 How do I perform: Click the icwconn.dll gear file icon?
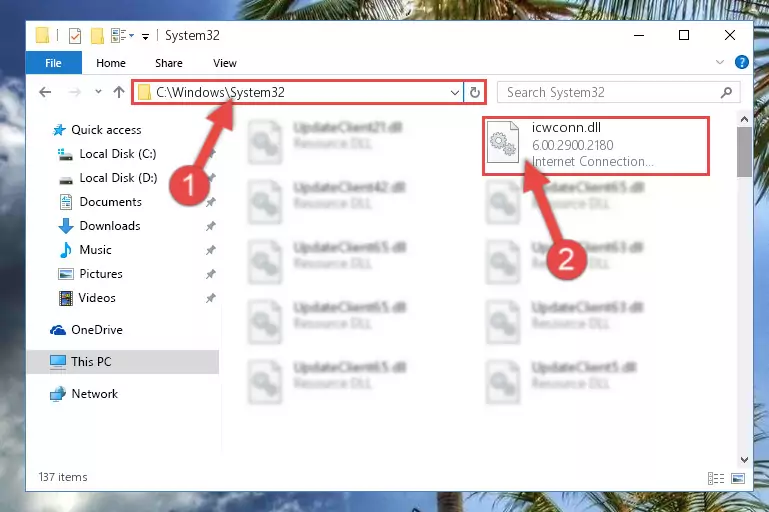[503, 142]
